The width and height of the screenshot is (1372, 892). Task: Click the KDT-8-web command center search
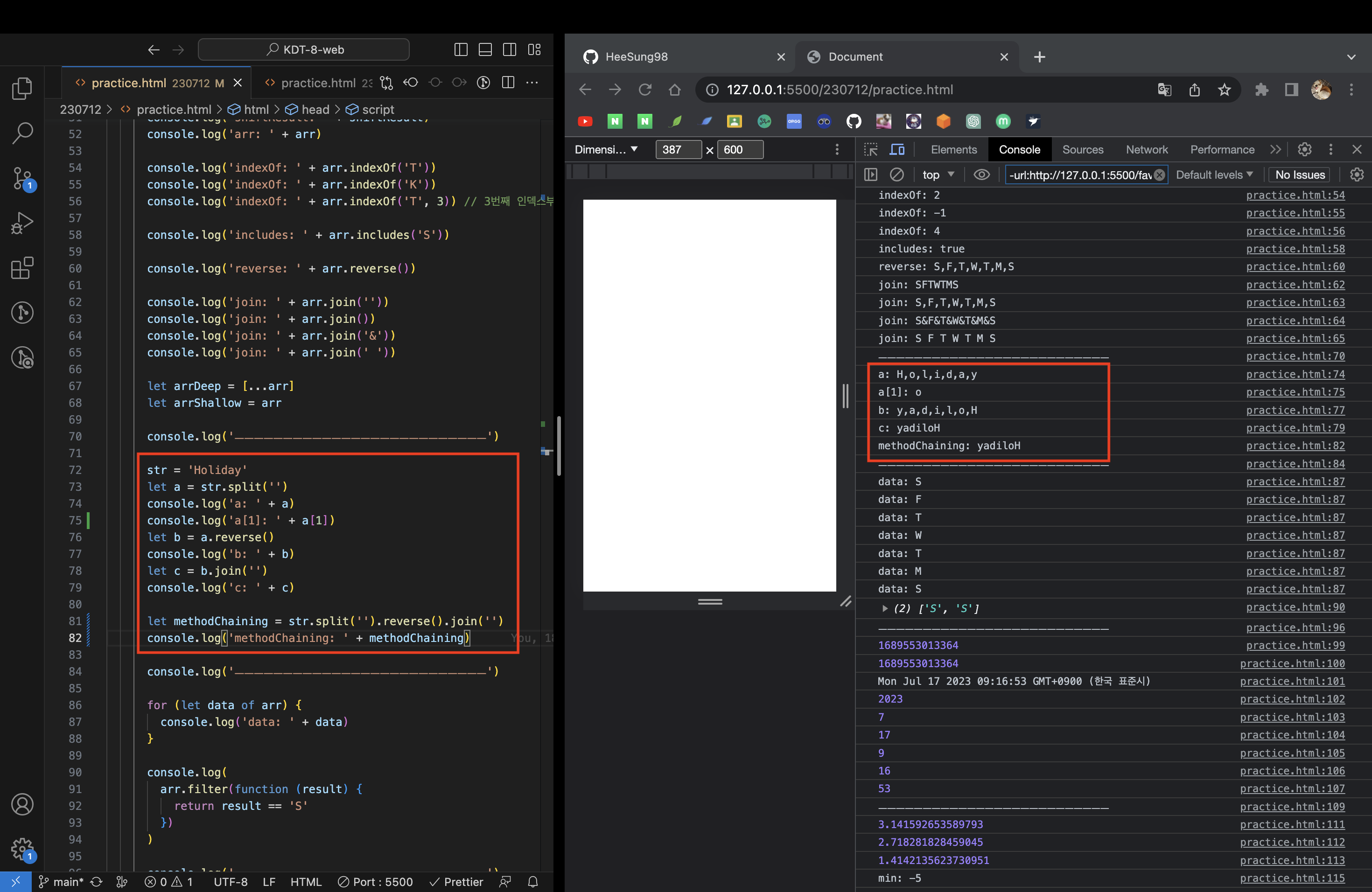click(x=304, y=49)
